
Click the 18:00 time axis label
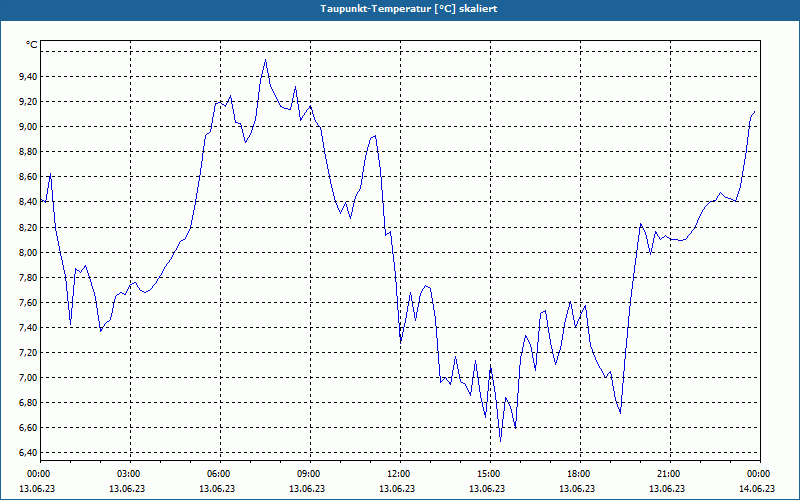coord(578,474)
